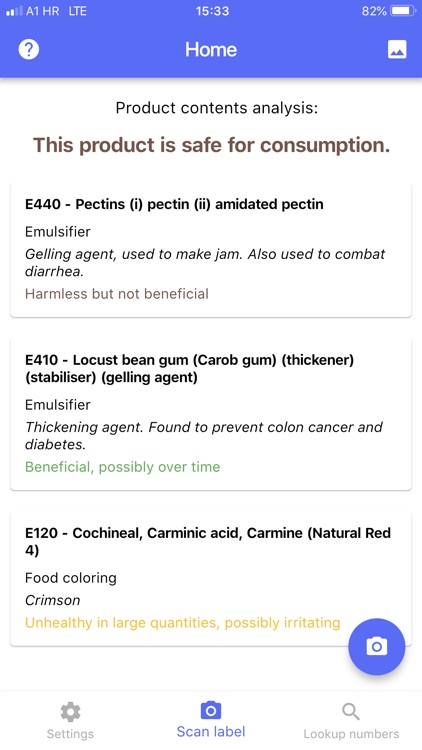This screenshot has width=422, height=750.
Task: Tap the 15:33 clock in status bar
Action: pyautogui.click(x=212, y=11)
